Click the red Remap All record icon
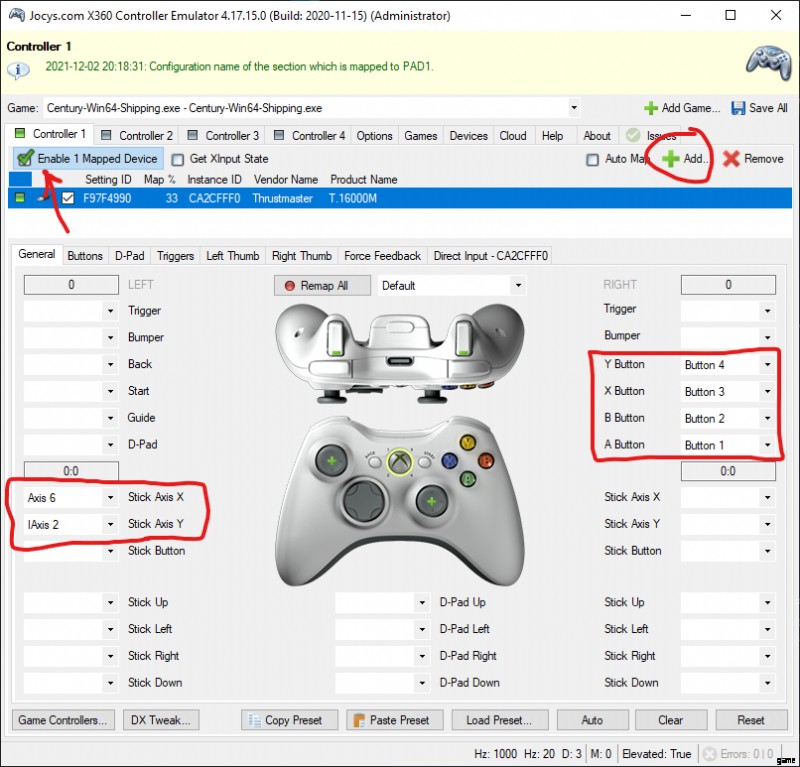Screen dimensions: 800x767 tap(289, 286)
